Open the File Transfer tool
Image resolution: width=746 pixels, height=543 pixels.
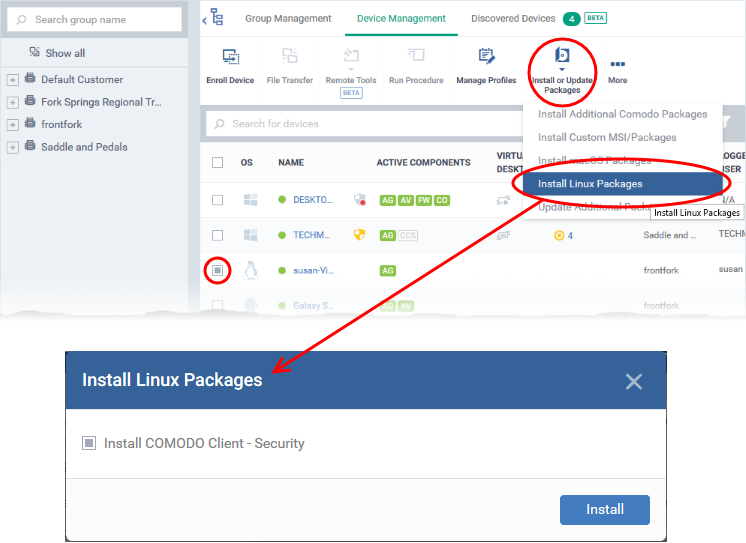(290, 67)
